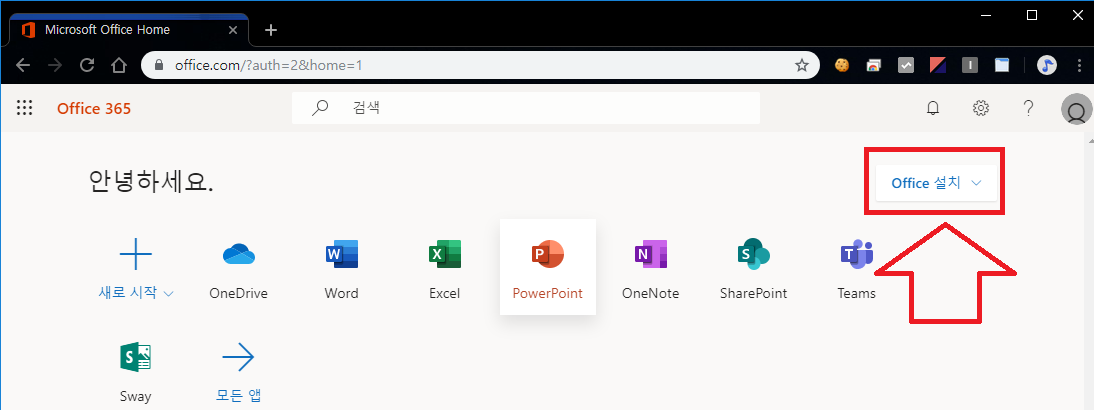Open Microsoft Teams
1094x410 pixels.
pos(857,271)
